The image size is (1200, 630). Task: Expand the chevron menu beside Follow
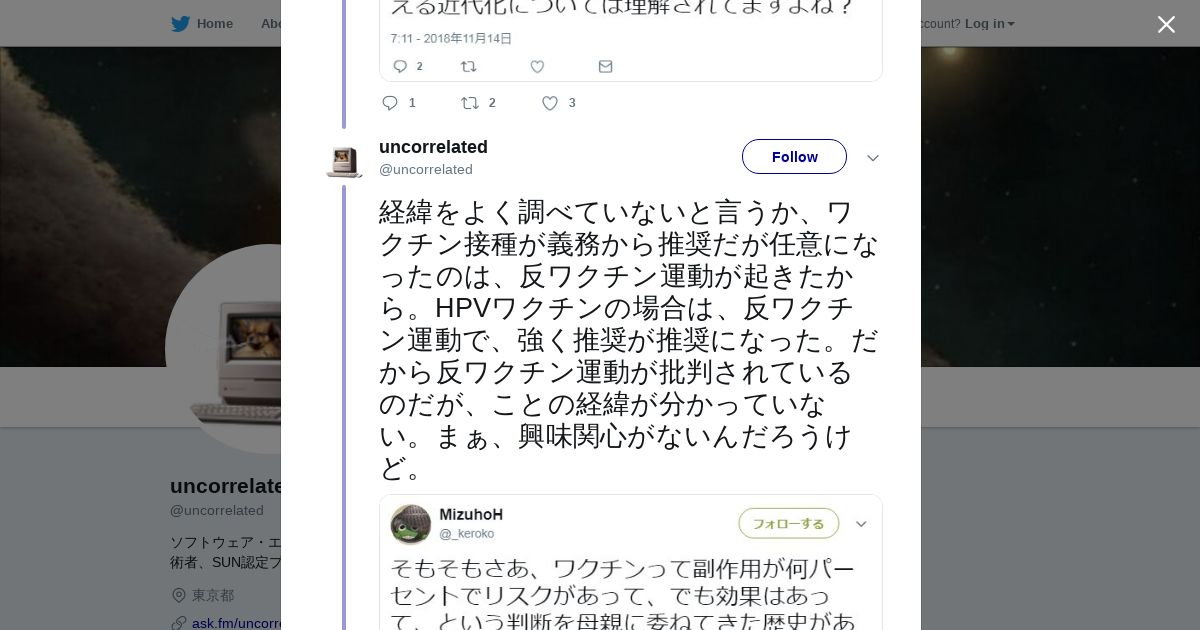pos(873,158)
